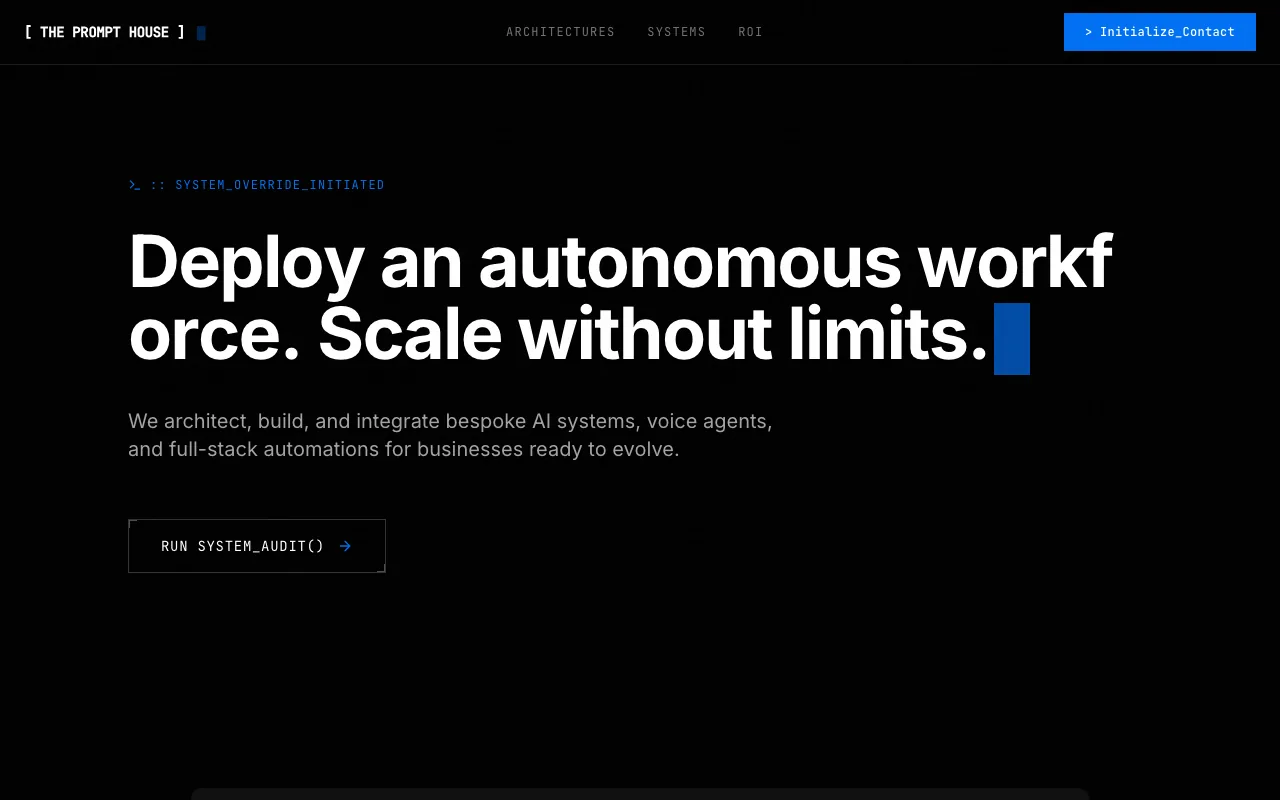Click the opening bracket of THE PROMPT HOUSE logo

(x=27, y=32)
